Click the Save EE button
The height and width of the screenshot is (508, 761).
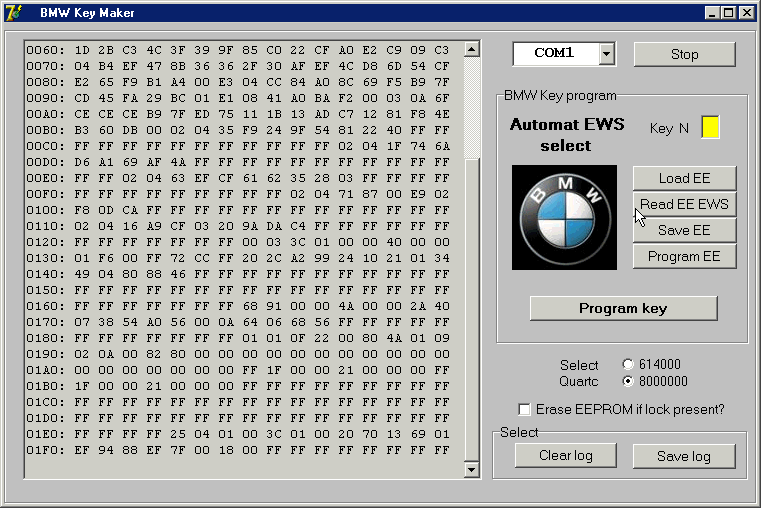684,230
